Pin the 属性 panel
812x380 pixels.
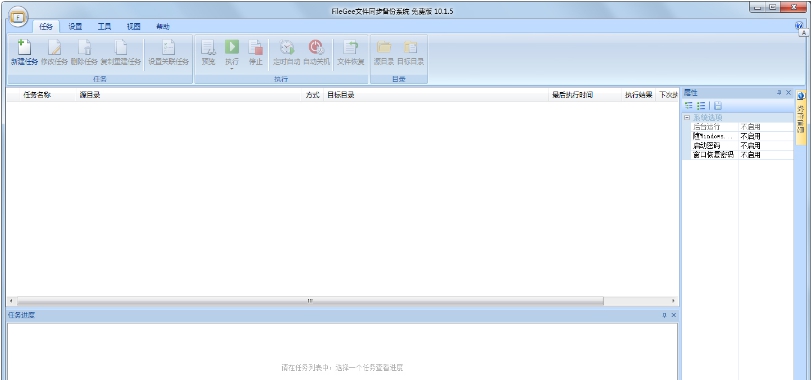[779, 93]
